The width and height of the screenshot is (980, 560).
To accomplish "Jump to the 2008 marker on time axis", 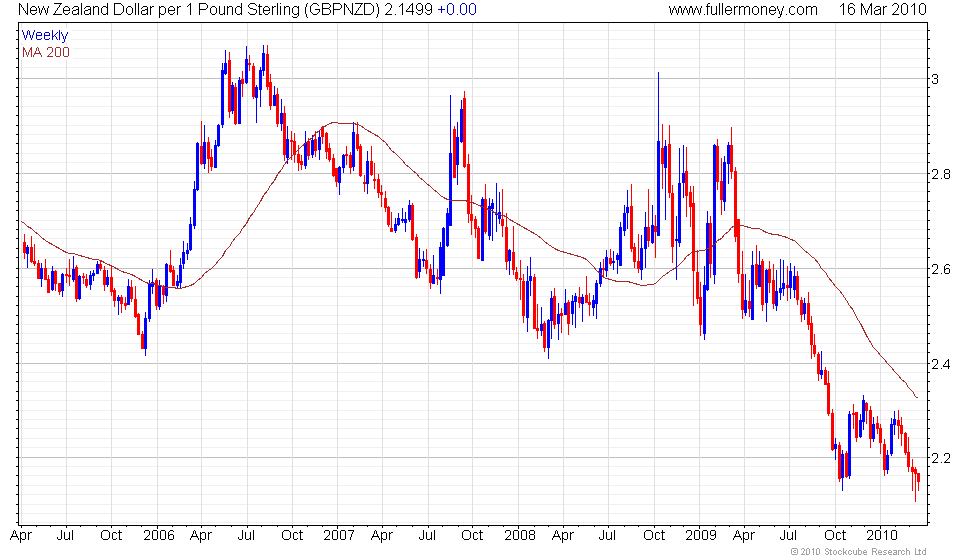I will (x=519, y=535).
